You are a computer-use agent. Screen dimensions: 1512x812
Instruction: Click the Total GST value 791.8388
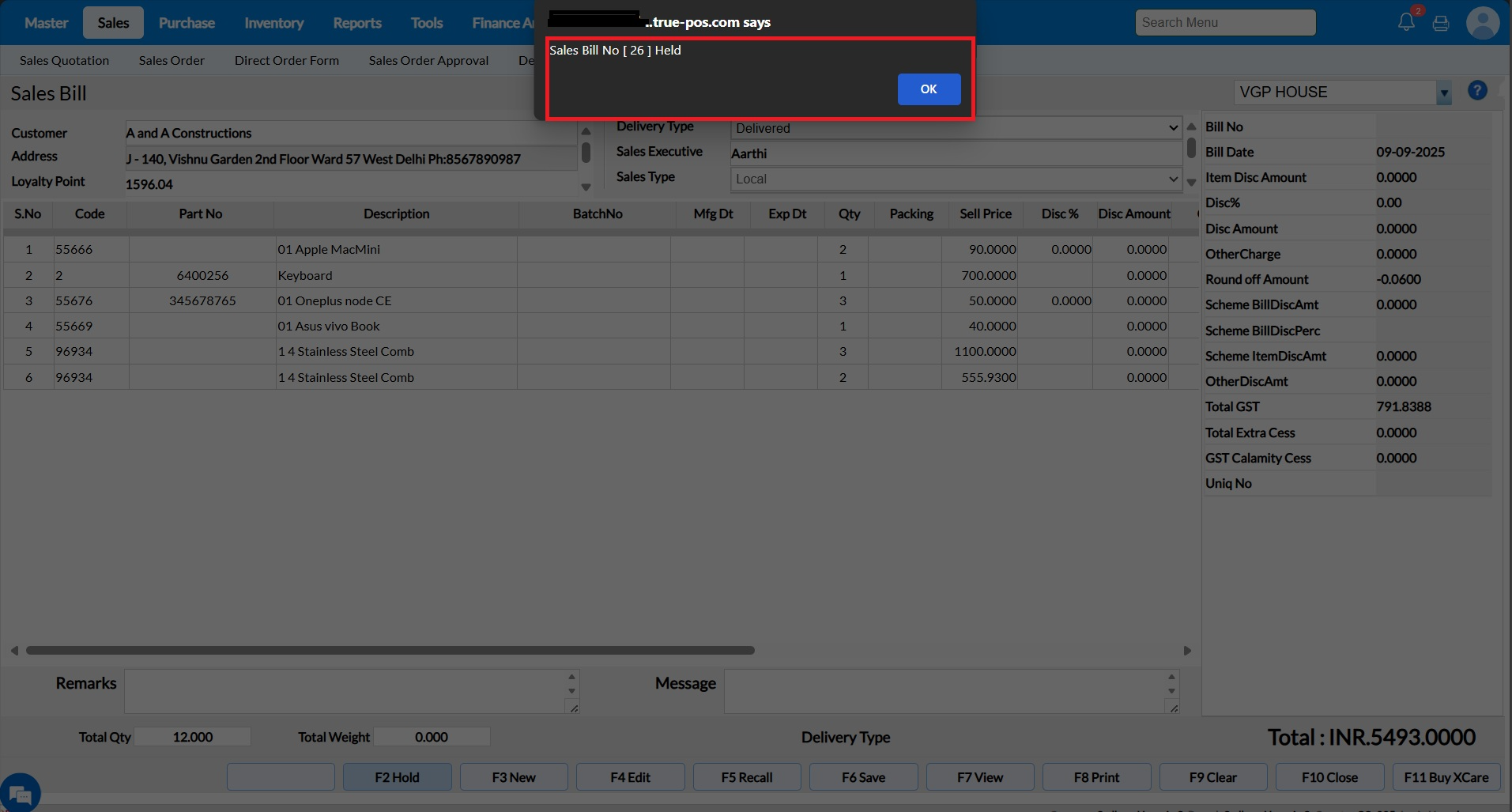pyautogui.click(x=1404, y=406)
